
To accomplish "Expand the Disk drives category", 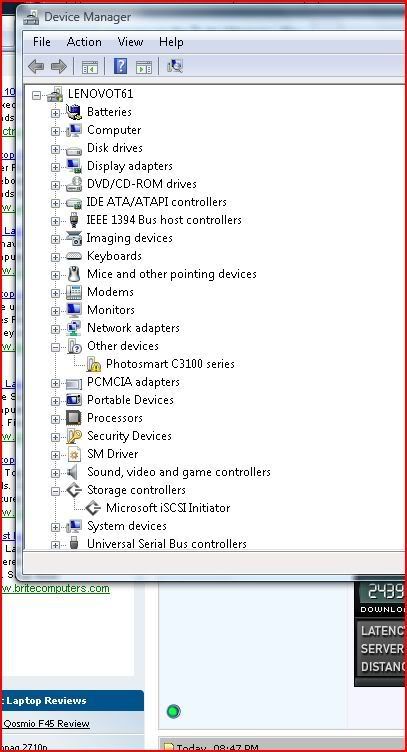I will point(56,149).
